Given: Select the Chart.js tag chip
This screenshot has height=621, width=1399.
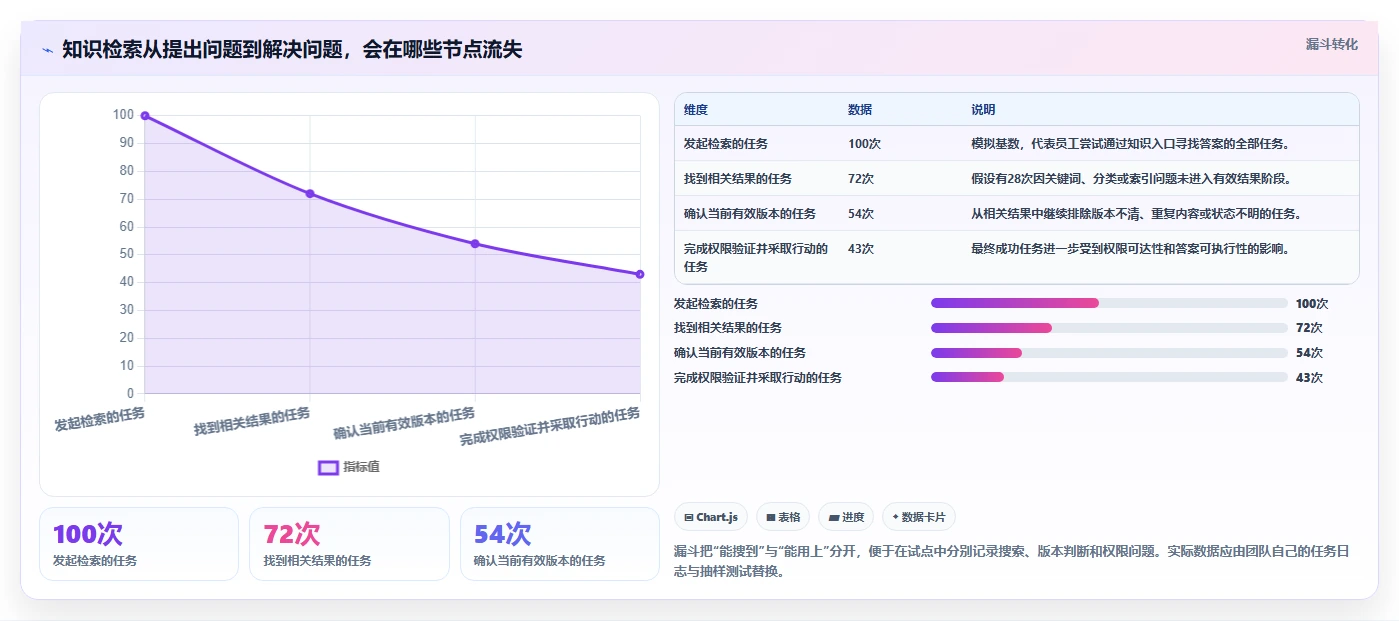Looking at the screenshot, I should [711, 517].
